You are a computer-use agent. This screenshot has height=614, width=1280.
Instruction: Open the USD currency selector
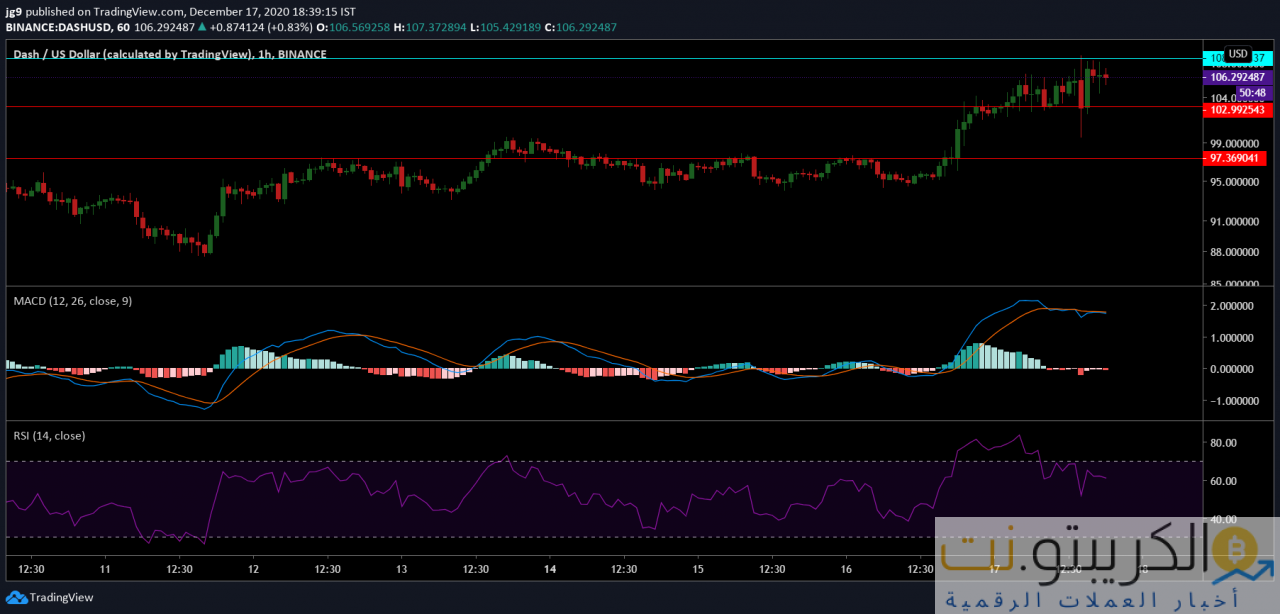1238,54
